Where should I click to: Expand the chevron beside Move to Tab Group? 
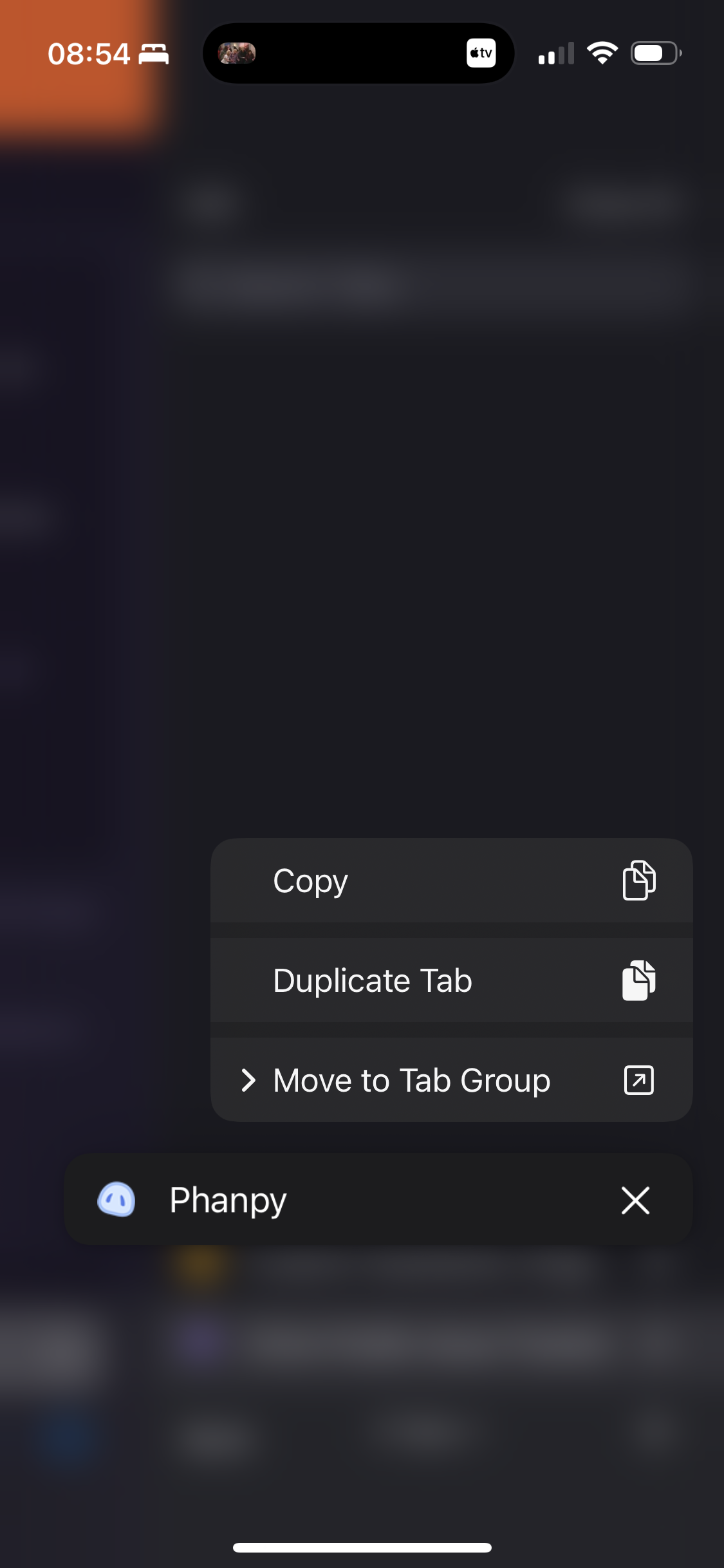[248, 1080]
